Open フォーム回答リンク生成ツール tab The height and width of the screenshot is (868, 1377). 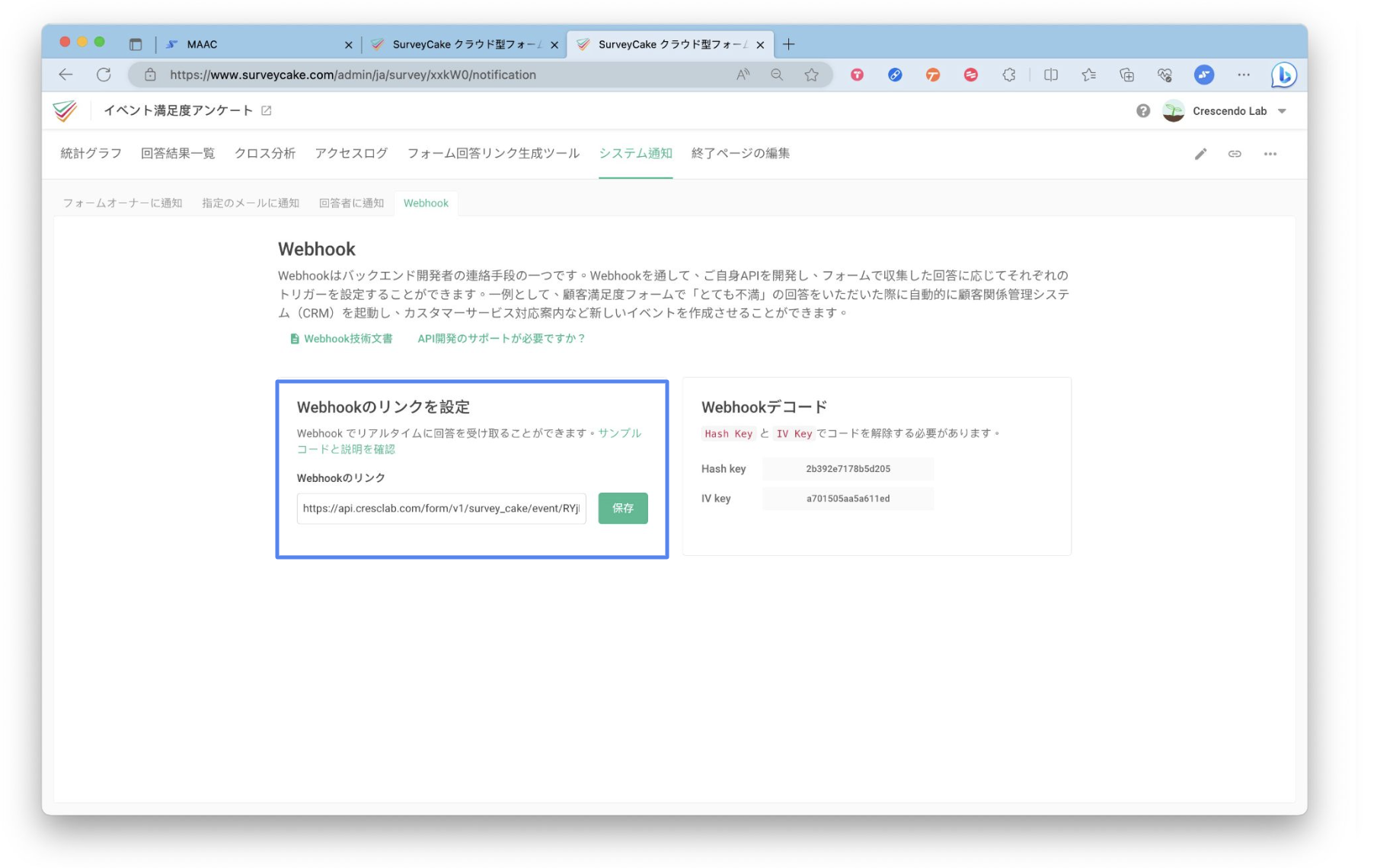(493, 153)
